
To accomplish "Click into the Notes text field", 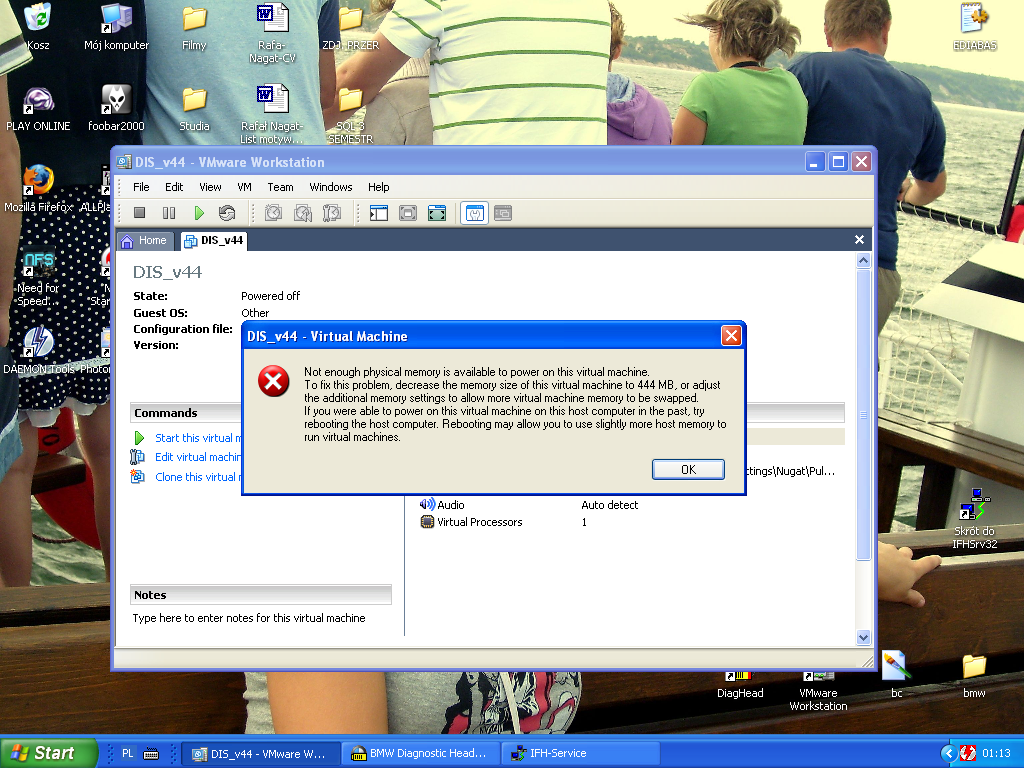I will coord(260,618).
